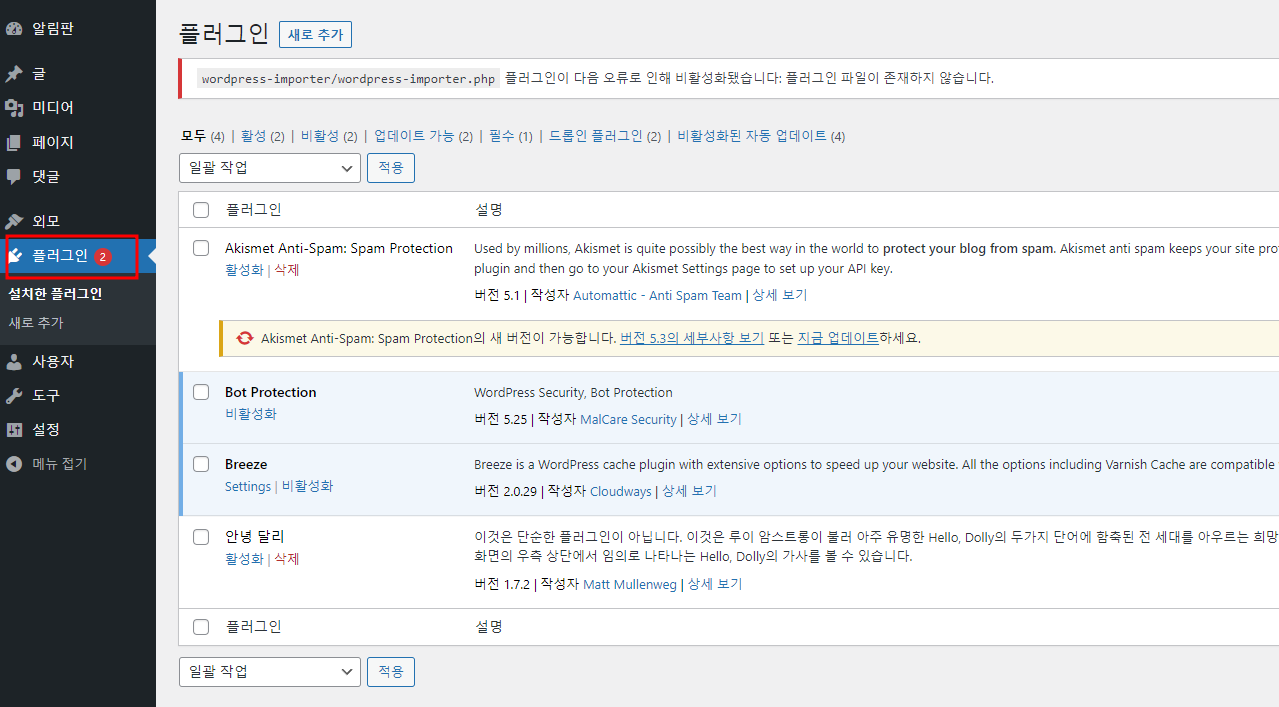
Task: Check the Akismet Anti-Spam plugin checkbox
Action: 201,248
